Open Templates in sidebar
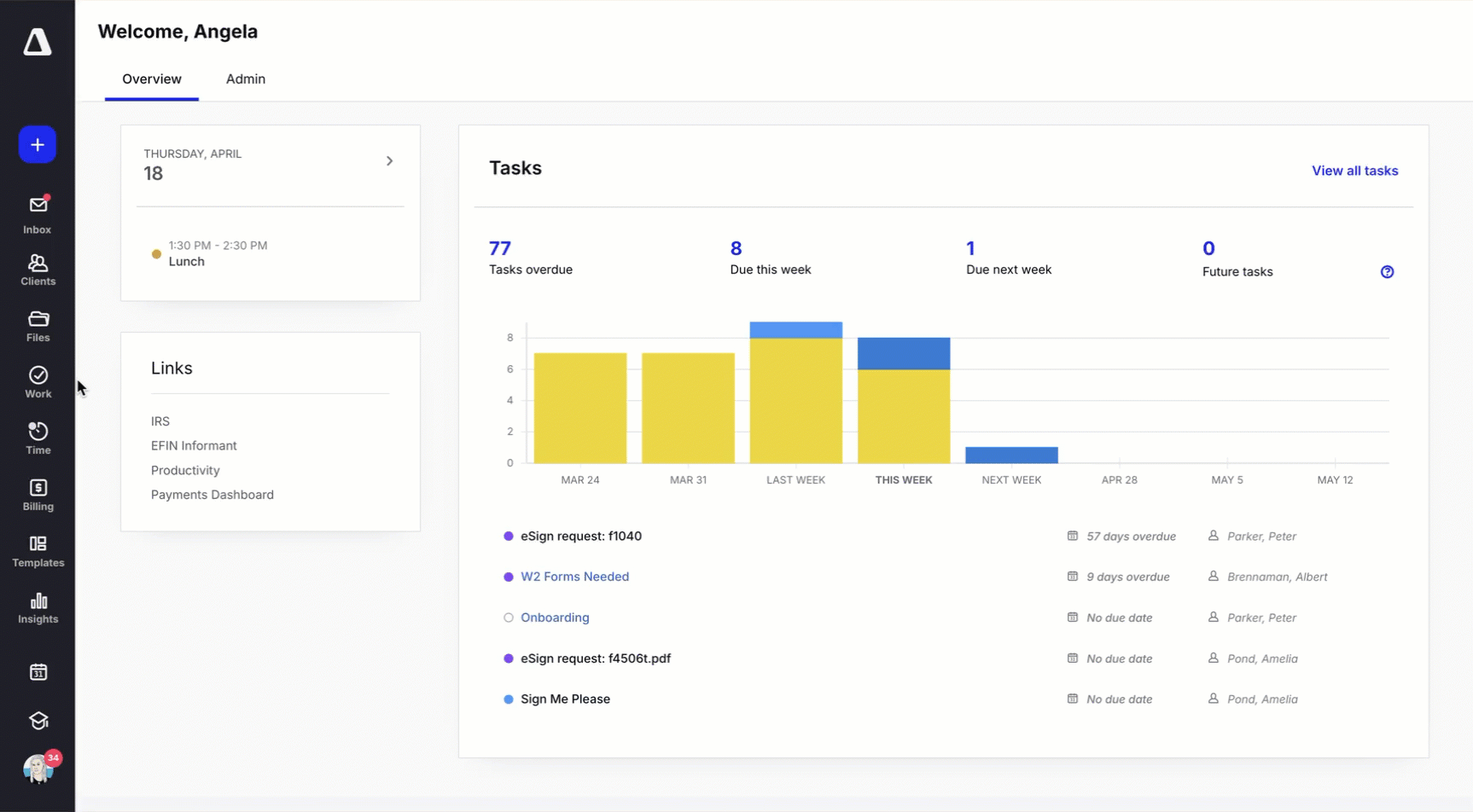Image resolution: width=1473 pixels, height=812 pixels. pyautogui.click(x=38, y=551)
